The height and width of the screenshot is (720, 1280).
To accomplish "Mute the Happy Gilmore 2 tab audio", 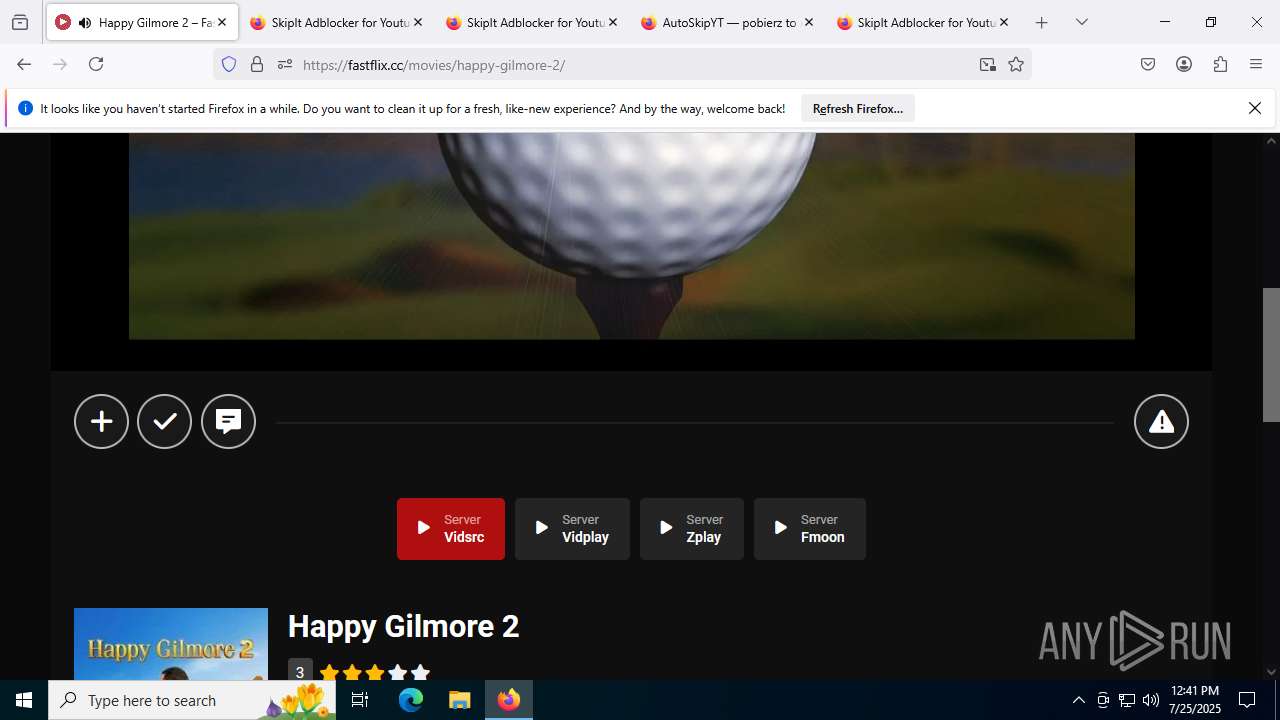I will 85,22.
